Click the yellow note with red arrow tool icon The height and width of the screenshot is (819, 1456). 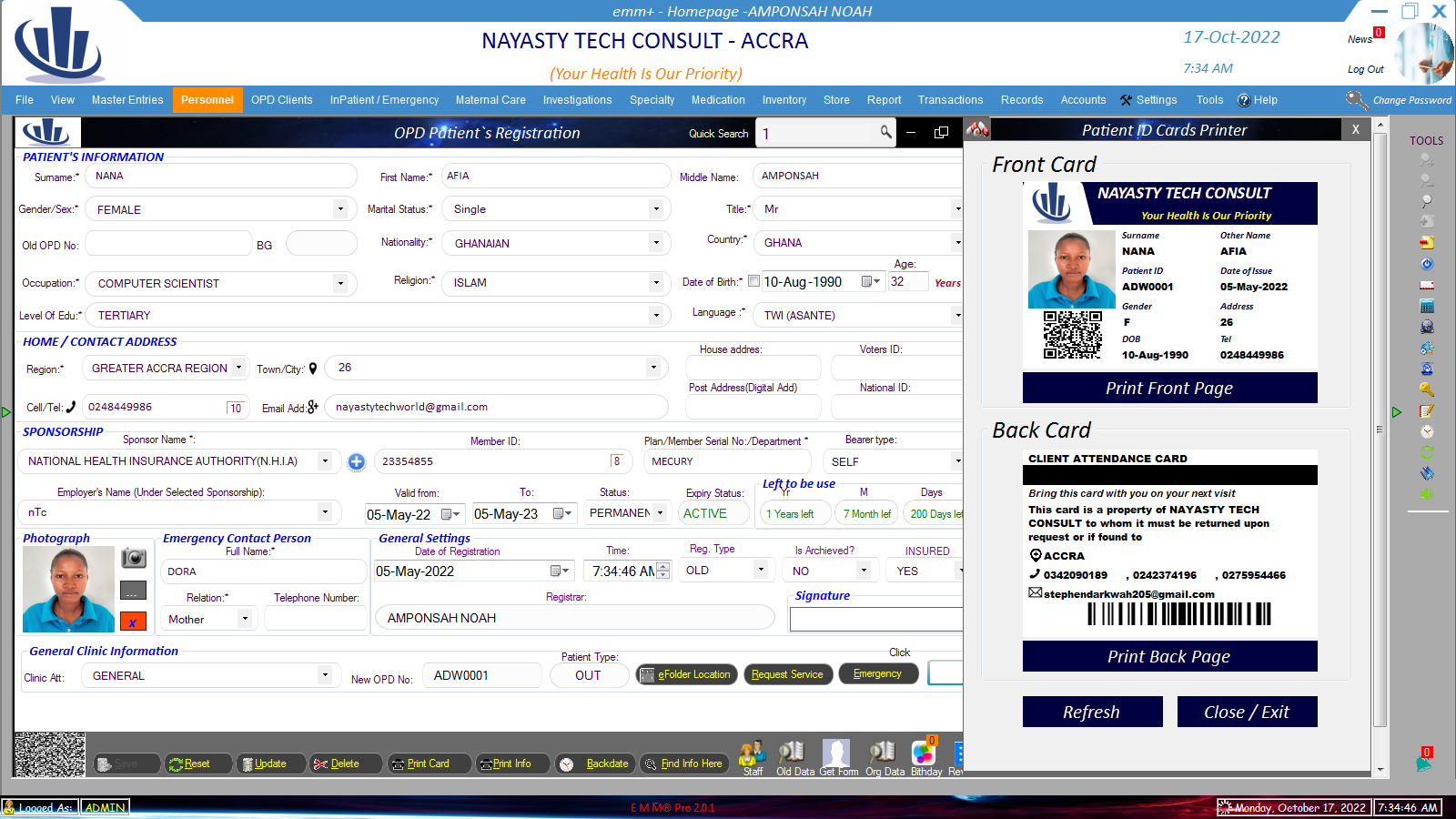point(1427,243)
